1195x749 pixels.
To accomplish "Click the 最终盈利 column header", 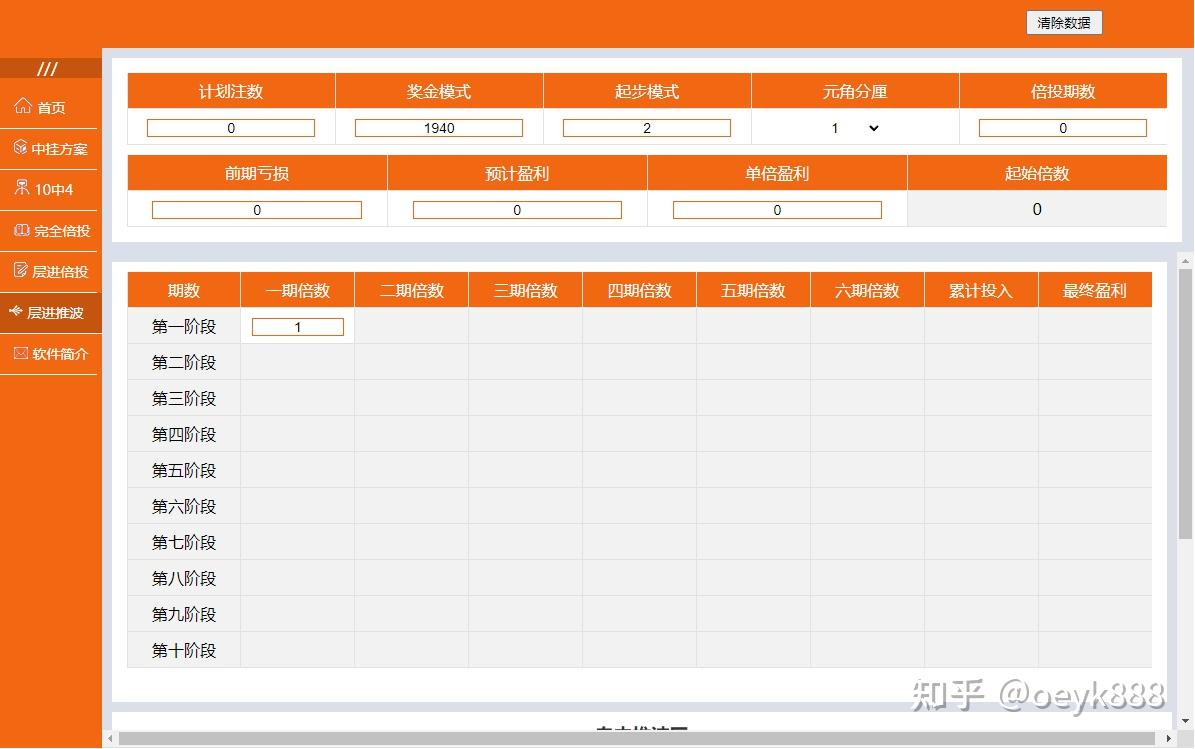I will pos(1095,290).
